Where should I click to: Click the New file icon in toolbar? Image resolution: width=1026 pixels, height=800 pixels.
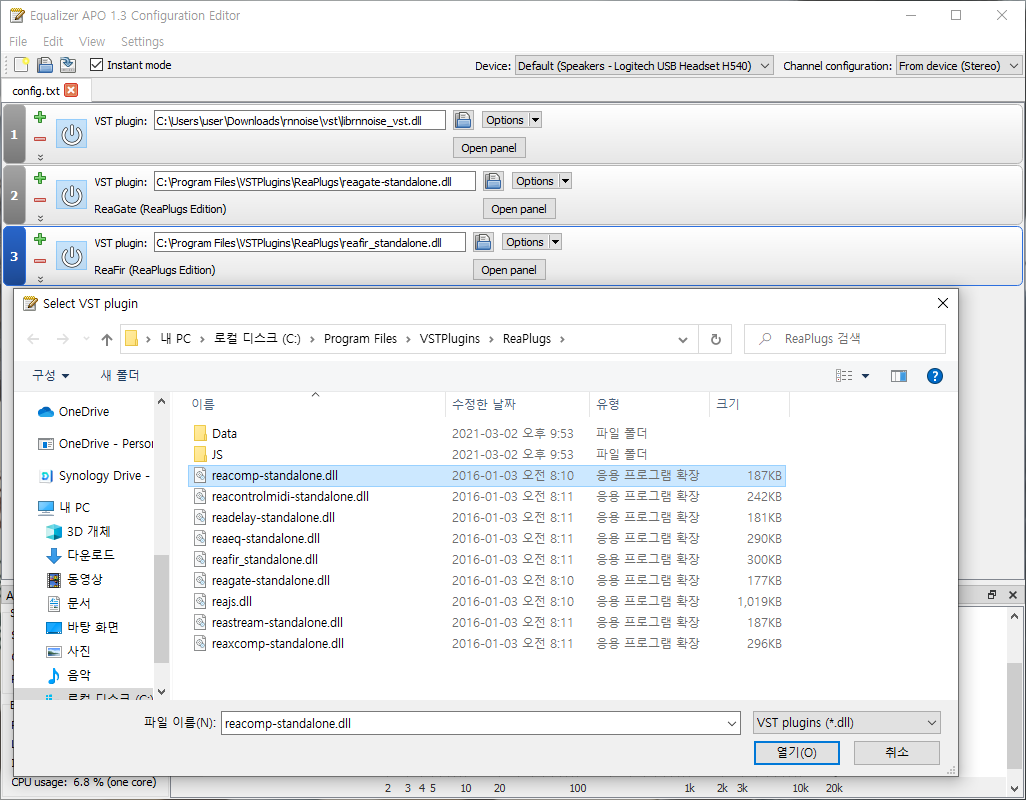[x=22, y=65]
